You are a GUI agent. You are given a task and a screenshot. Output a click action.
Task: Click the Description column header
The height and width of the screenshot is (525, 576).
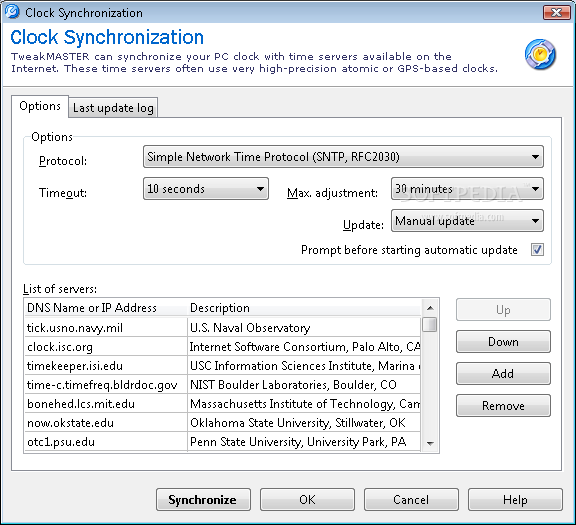click(x=304, y=308)
